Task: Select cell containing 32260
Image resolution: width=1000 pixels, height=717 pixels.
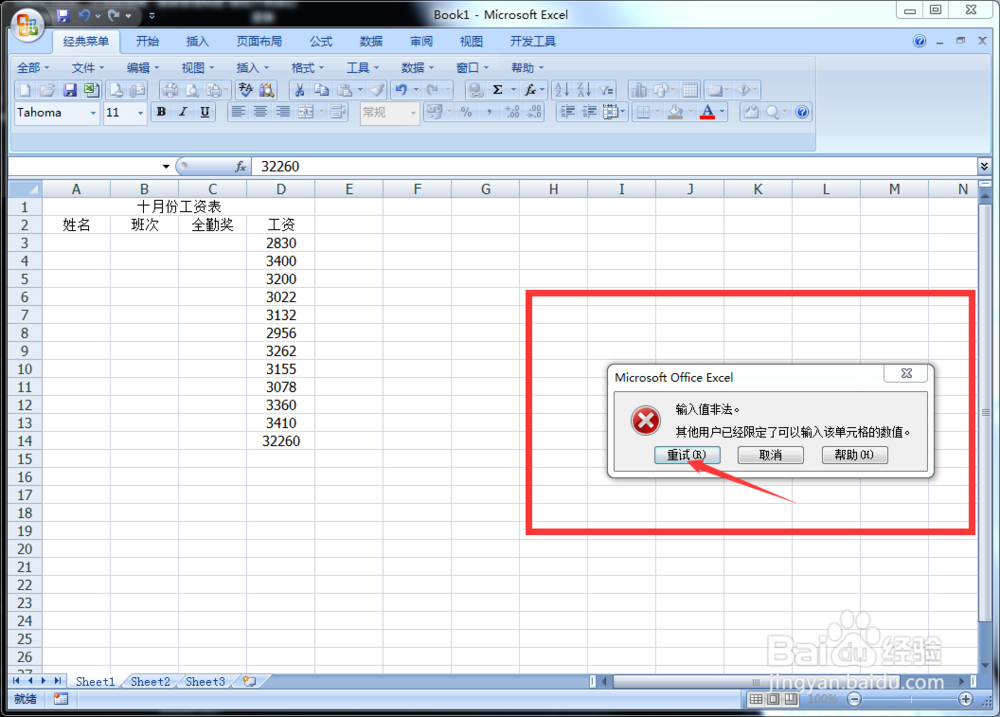Action: (x=281, y=441)
